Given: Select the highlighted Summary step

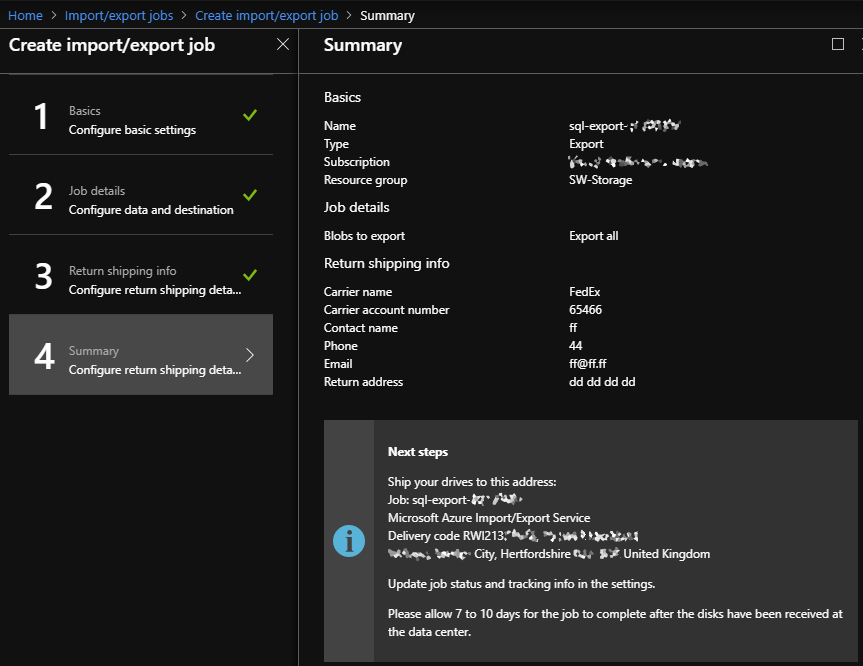Looking at the screenshot, I should tap(140, 355).
